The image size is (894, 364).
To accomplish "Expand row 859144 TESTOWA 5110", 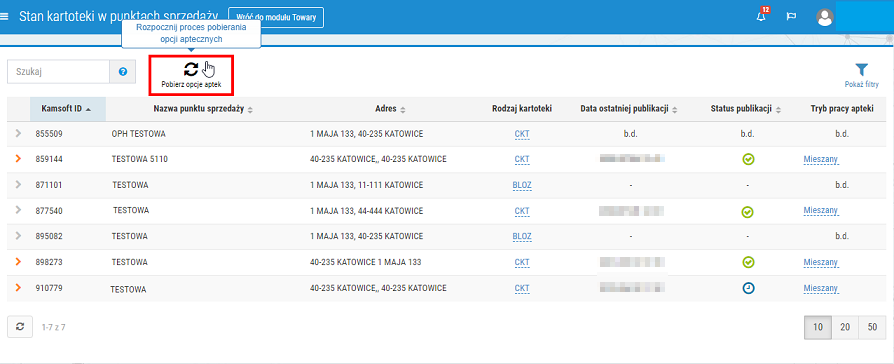I will click(18, 159).
